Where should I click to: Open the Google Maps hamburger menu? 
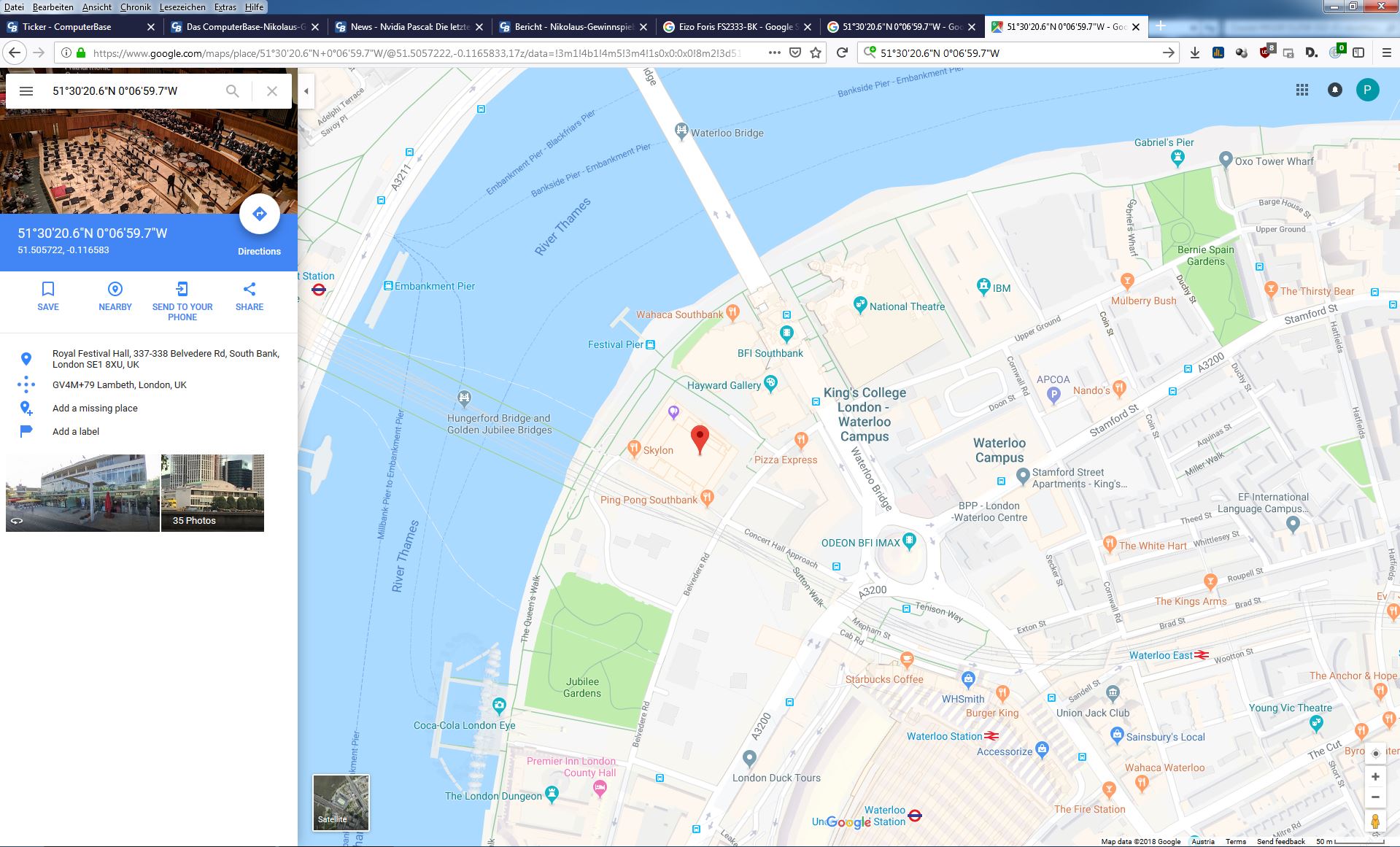point(26,91)
